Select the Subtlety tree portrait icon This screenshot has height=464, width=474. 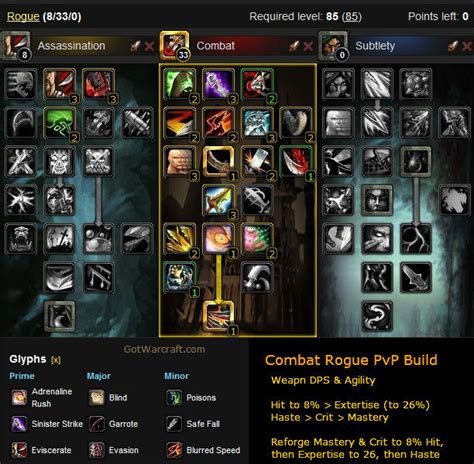coord(333,45)
